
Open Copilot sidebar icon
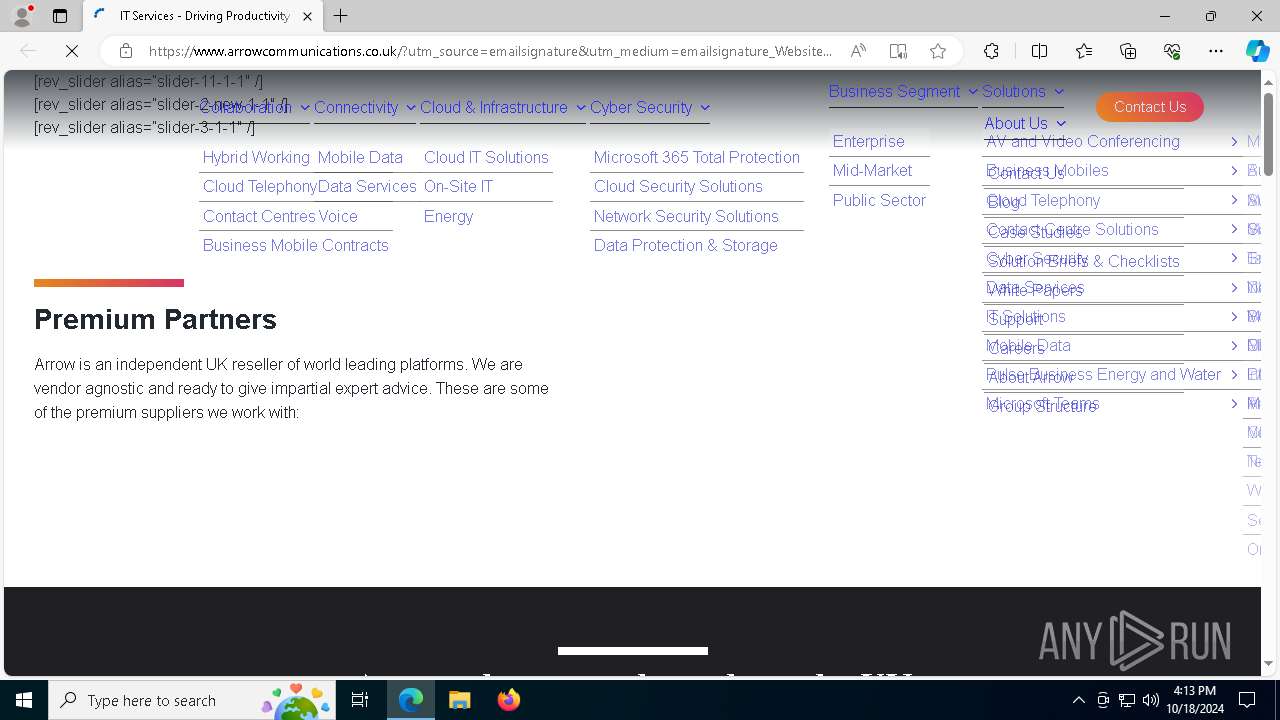[x=1257, y=51]
